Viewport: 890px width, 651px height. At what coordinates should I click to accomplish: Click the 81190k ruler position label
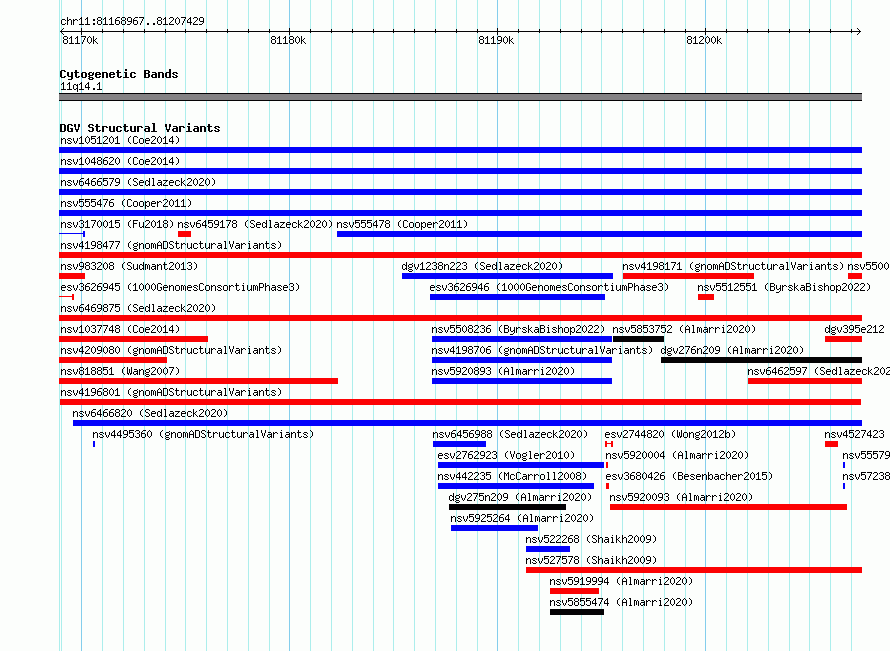coord(496,40)
